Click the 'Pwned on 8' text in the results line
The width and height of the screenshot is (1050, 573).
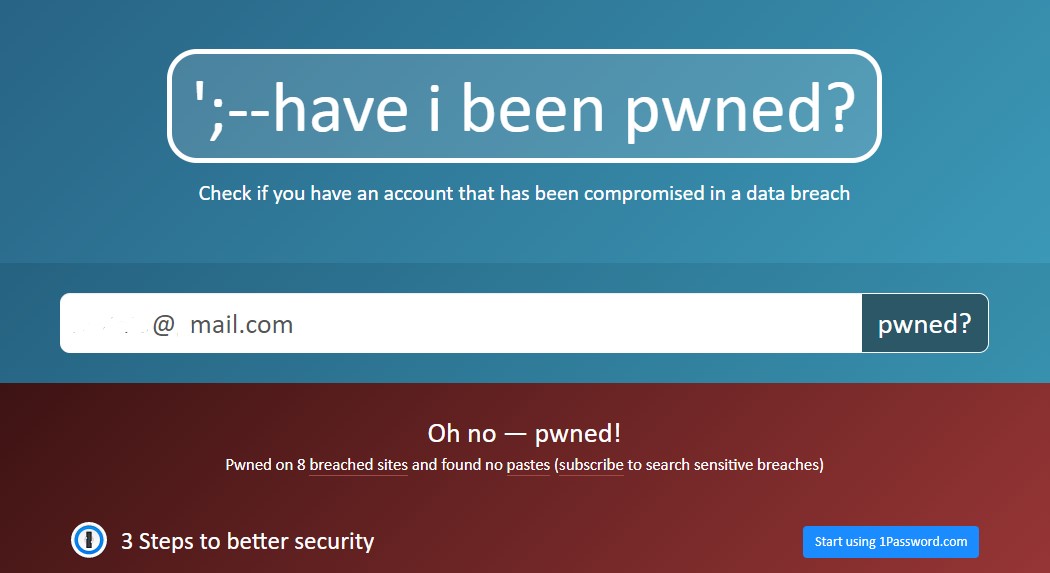pyautogui.click(x=265, y=465)
